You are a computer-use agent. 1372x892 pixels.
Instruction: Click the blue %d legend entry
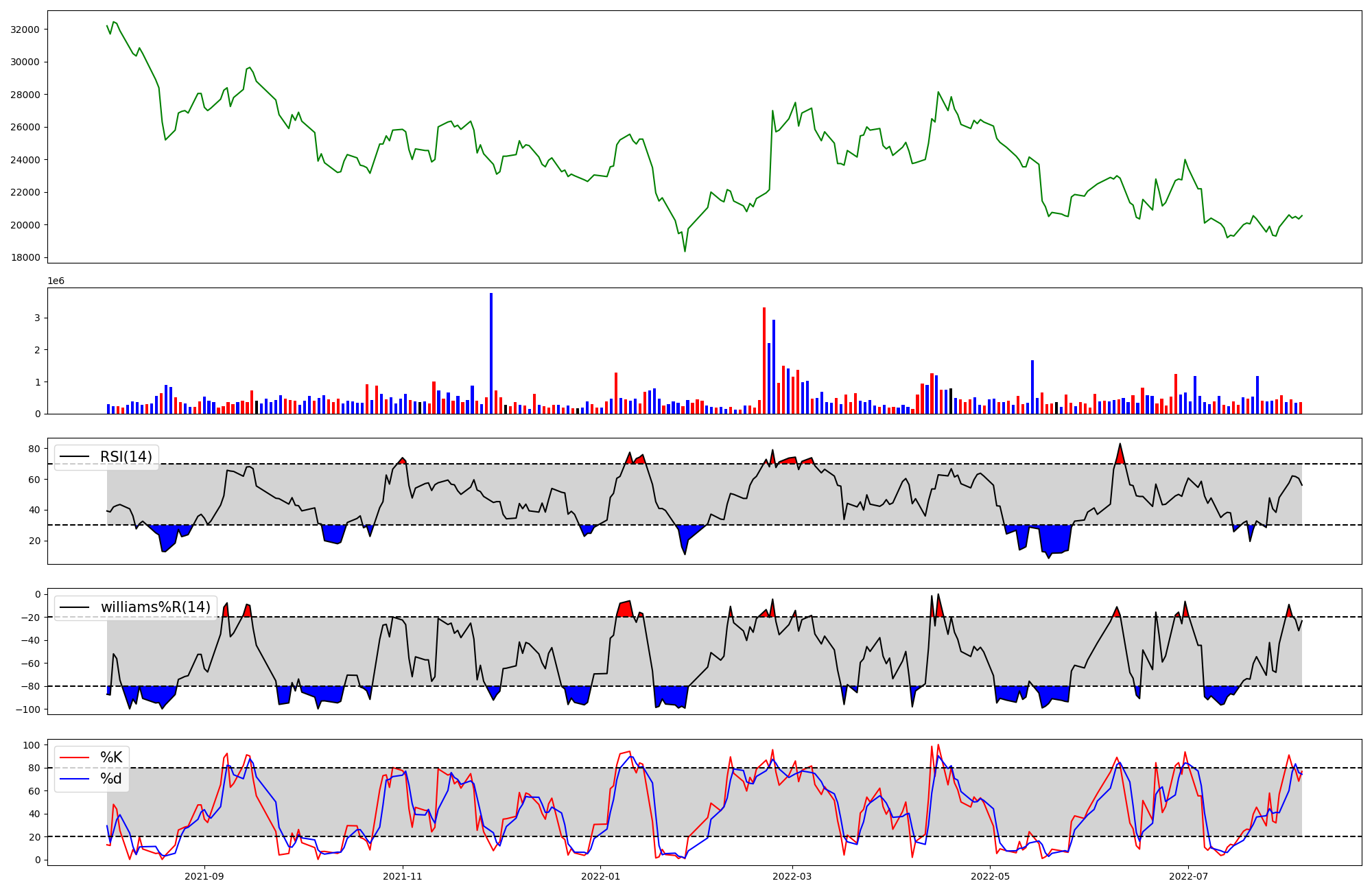[x=111, y=779]
